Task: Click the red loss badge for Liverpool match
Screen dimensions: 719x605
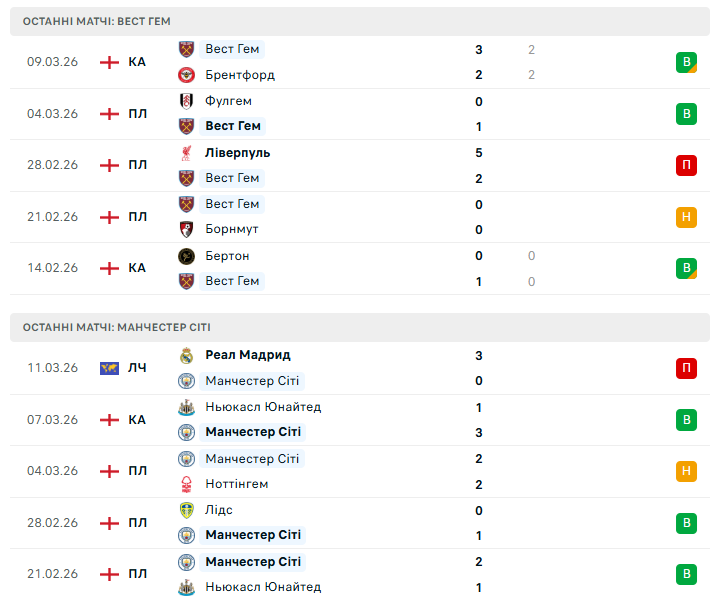Action: pyautogui.click(x=686, y=165)
